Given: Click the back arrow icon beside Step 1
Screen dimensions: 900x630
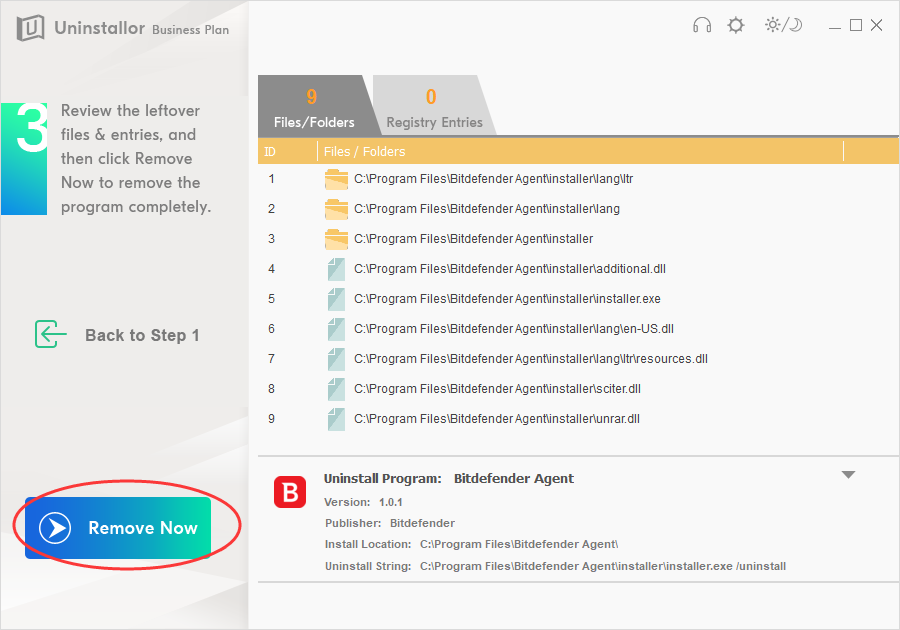Looking at the screenshot, I should pyautogui.click(x=50, y=334).
